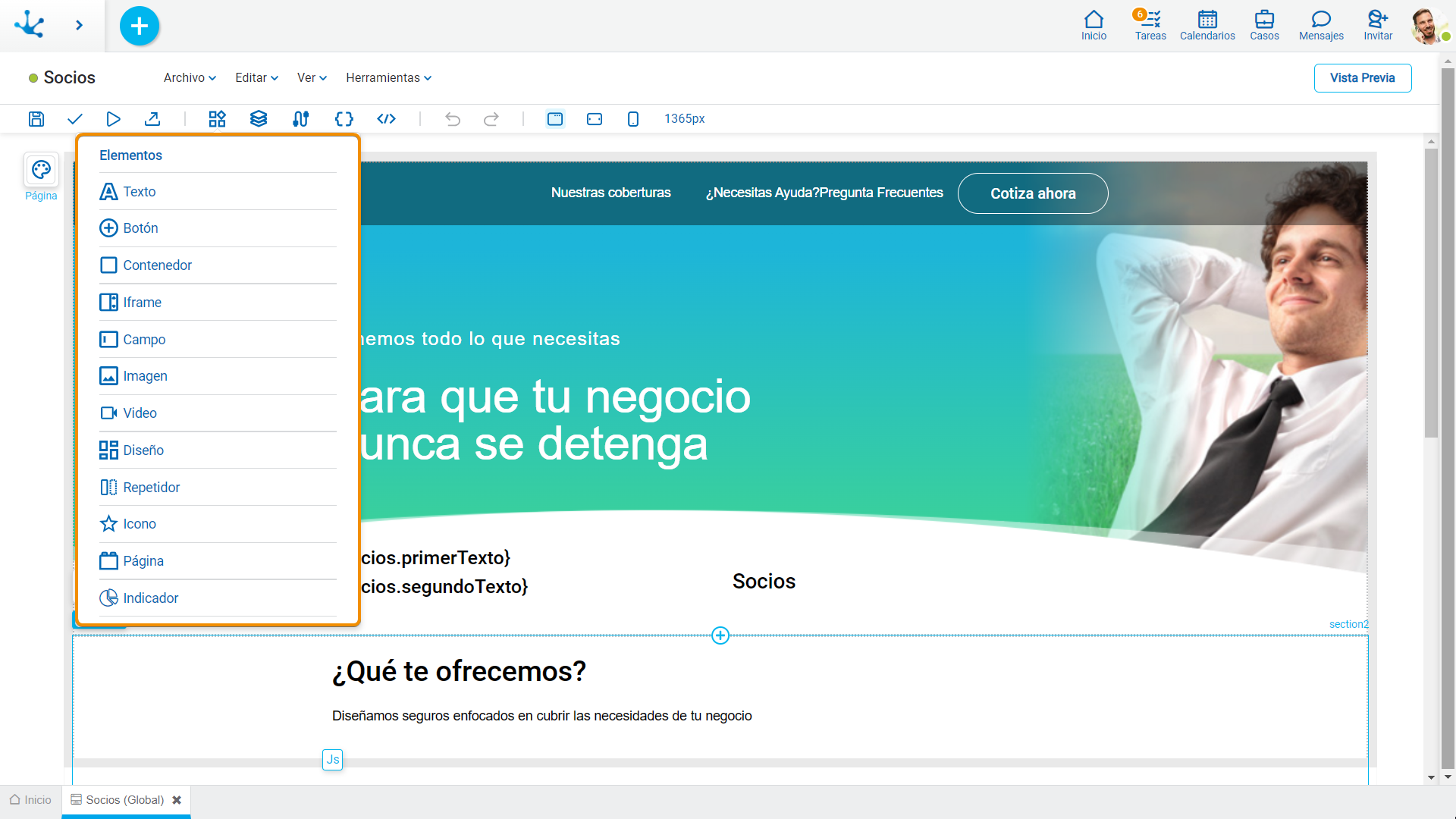1456x819 pixels.
Task: Click the checkmark validate icon
Action: coord(74,118)
